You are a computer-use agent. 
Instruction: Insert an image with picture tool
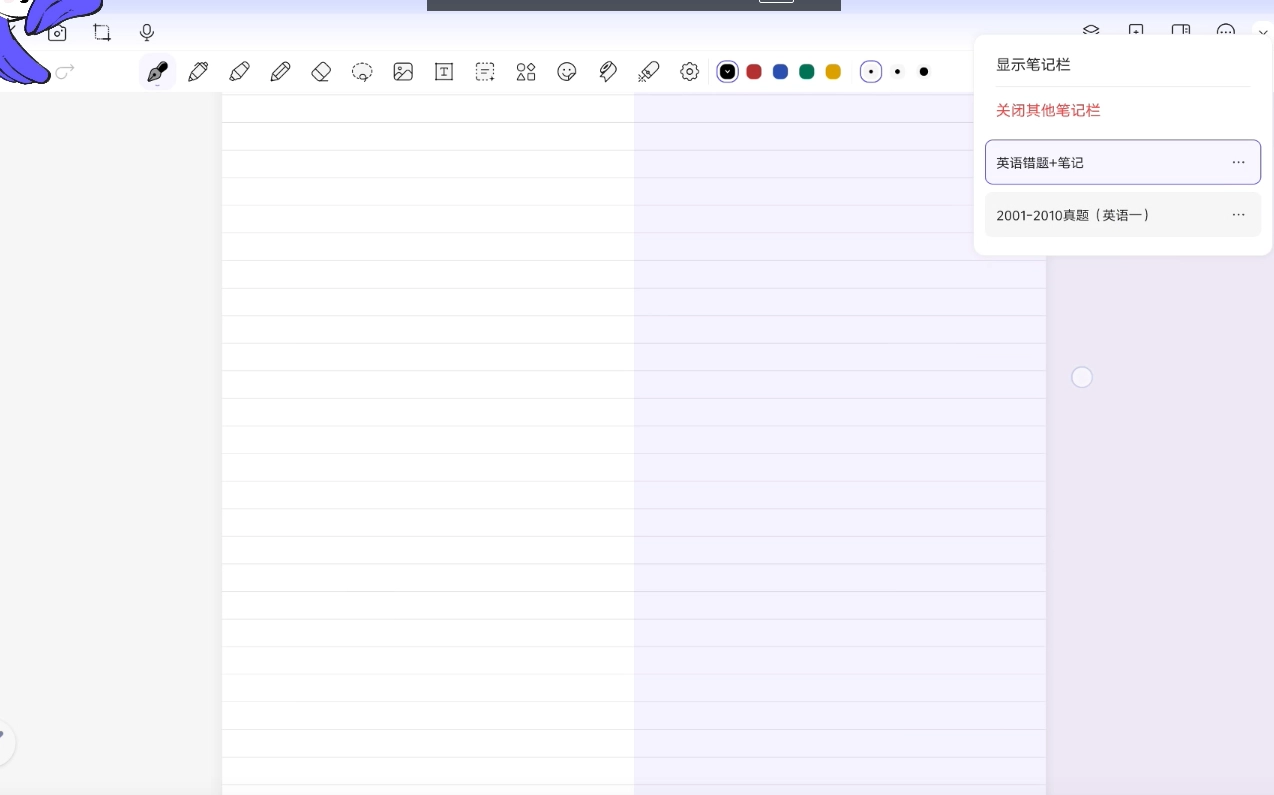403,72
